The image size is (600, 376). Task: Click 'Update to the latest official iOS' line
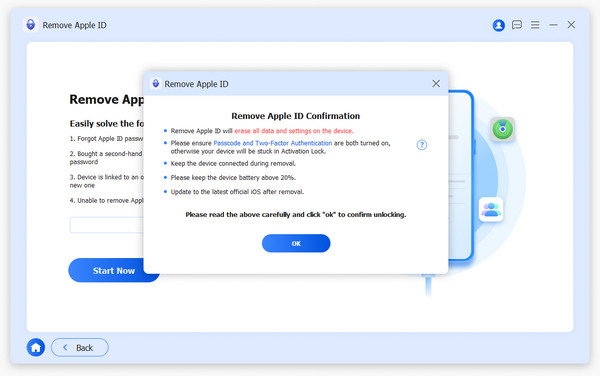click(237, 192)
